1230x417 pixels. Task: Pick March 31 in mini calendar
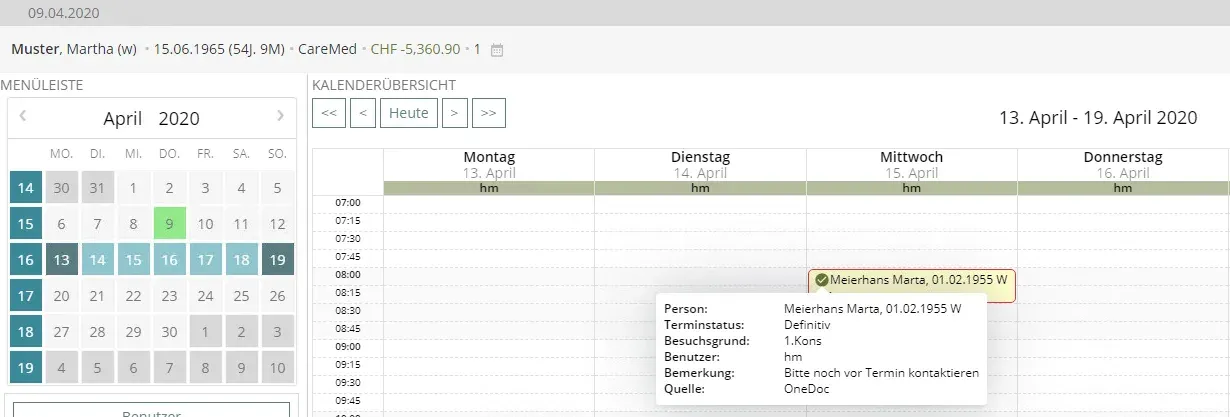(x=97, y=188)
